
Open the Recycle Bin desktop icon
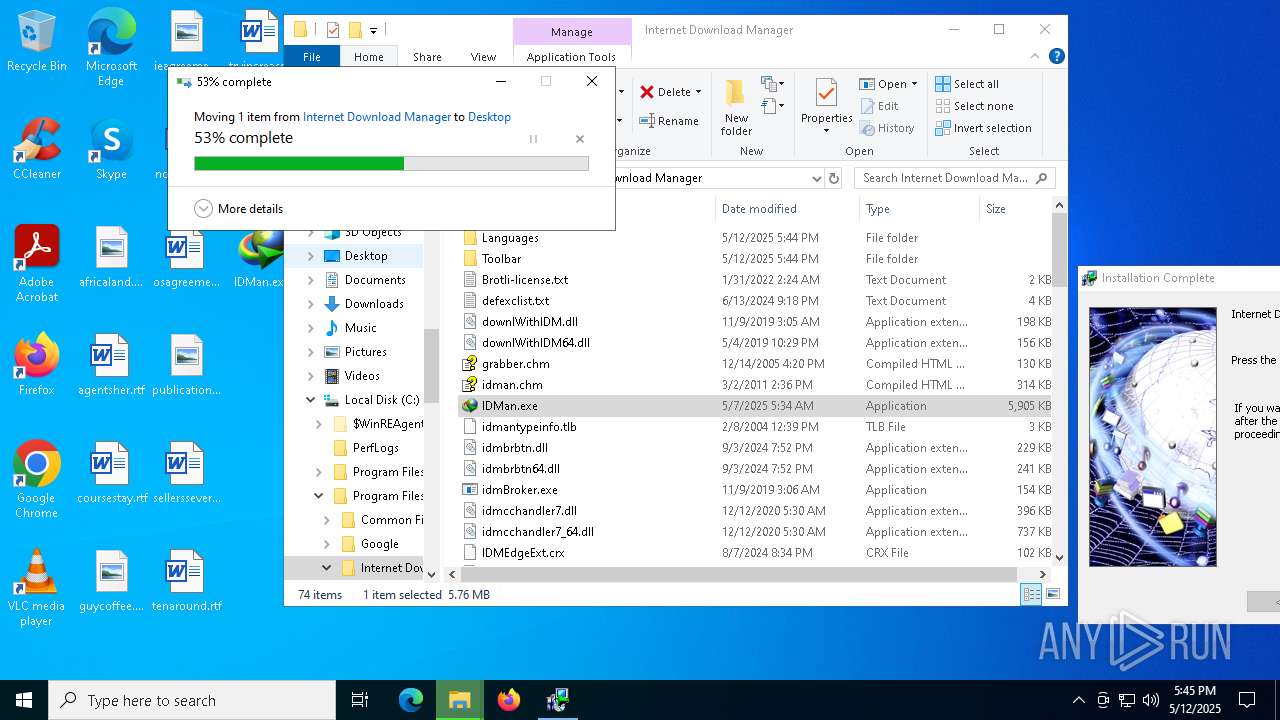(x=36, y=42)
